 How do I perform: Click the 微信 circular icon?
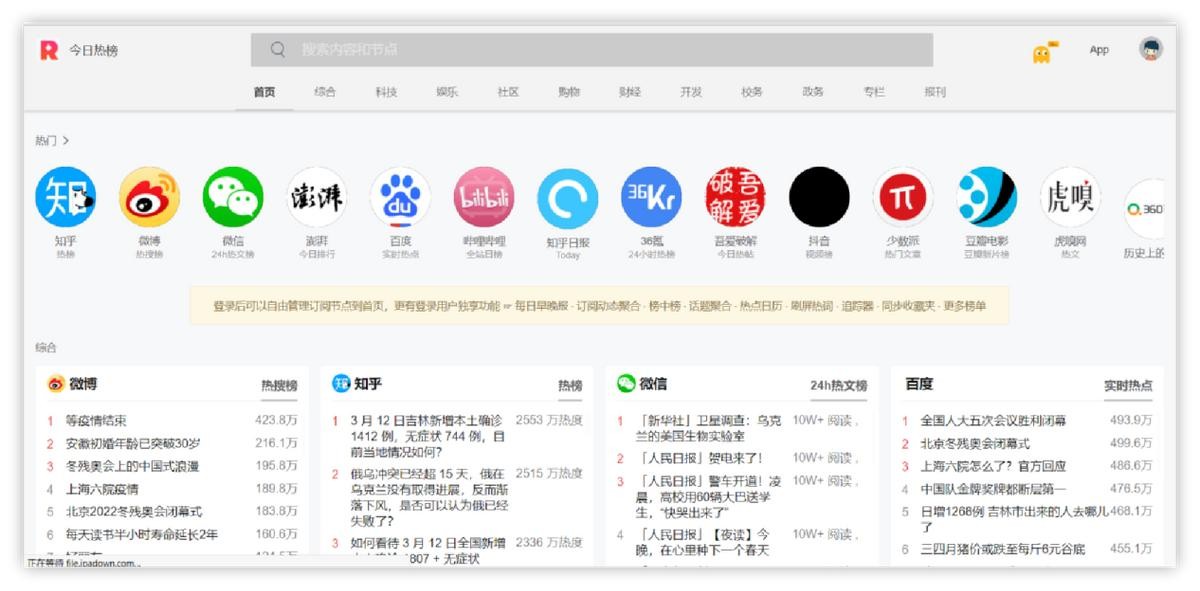(233, 198)
